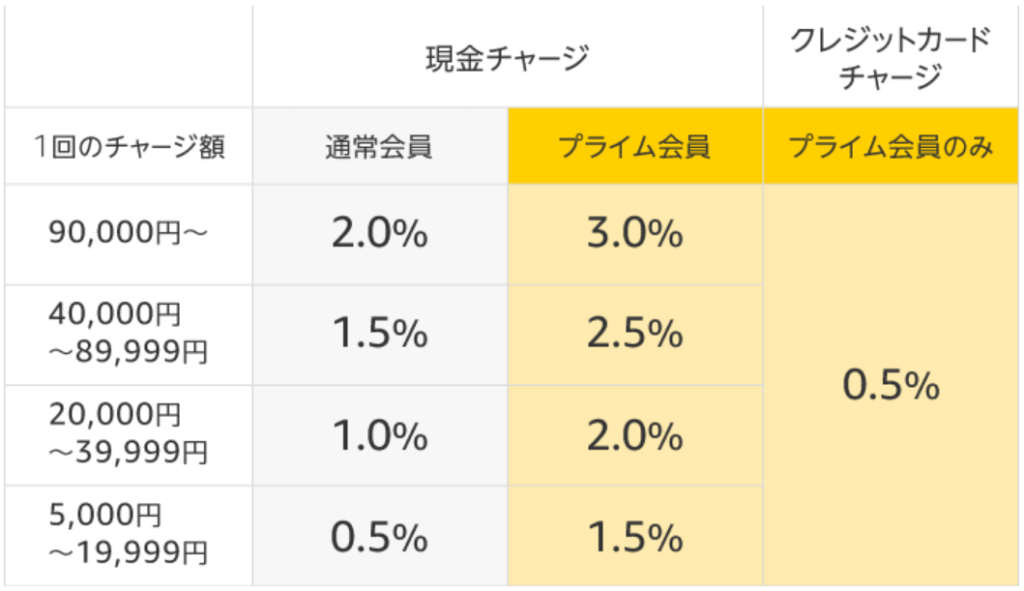Click 1.5% in the 通常会員 column
The height and width of the screenshot is (591, 1024).
379,335
